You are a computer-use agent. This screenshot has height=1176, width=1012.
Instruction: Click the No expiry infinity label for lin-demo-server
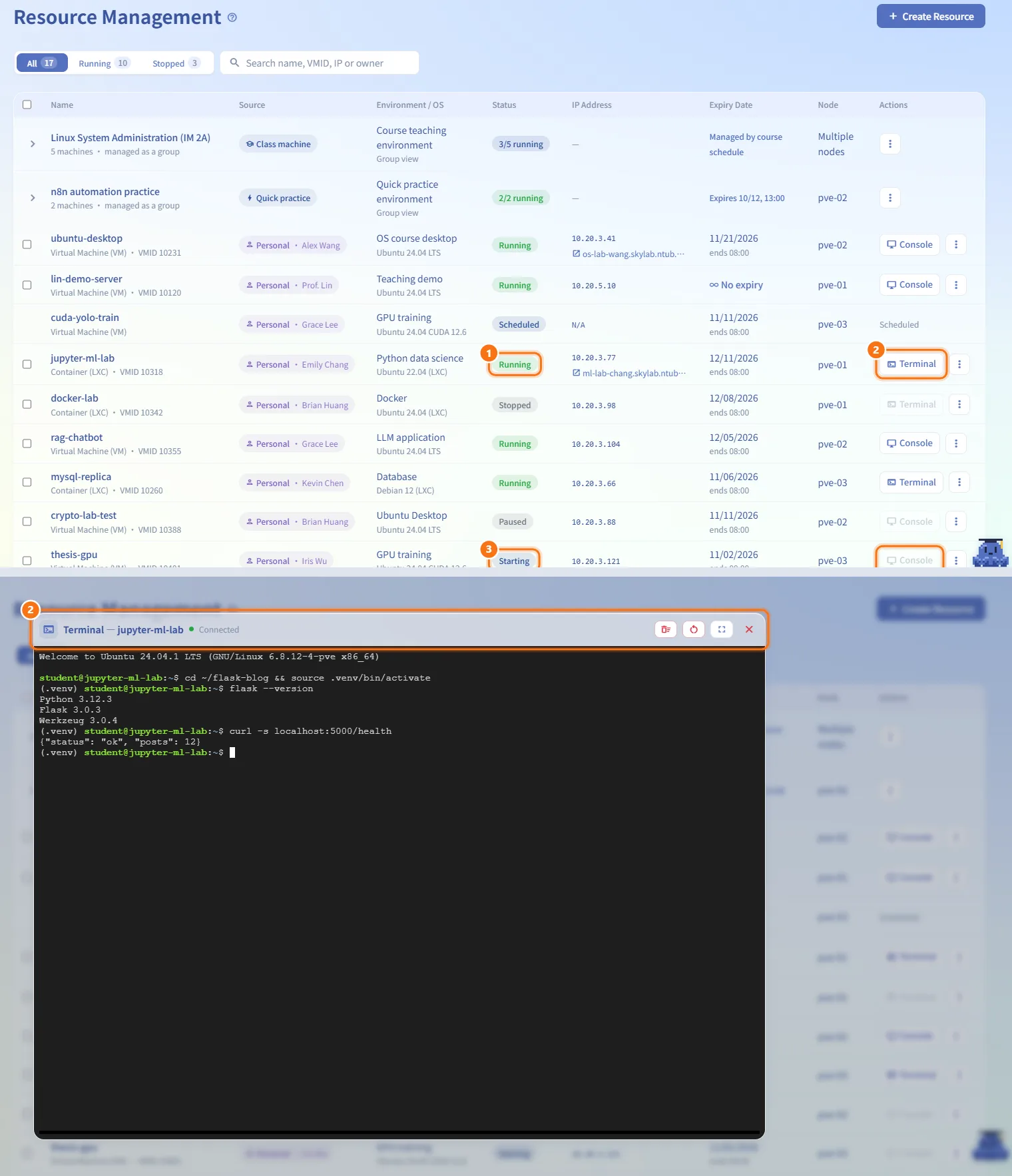click(736, 285)
